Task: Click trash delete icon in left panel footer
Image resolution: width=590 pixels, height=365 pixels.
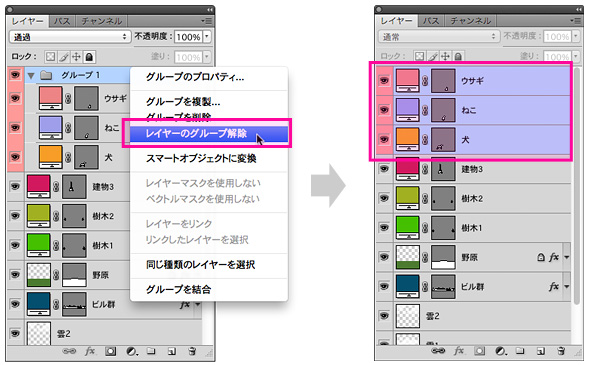Action: pos(192,351)
